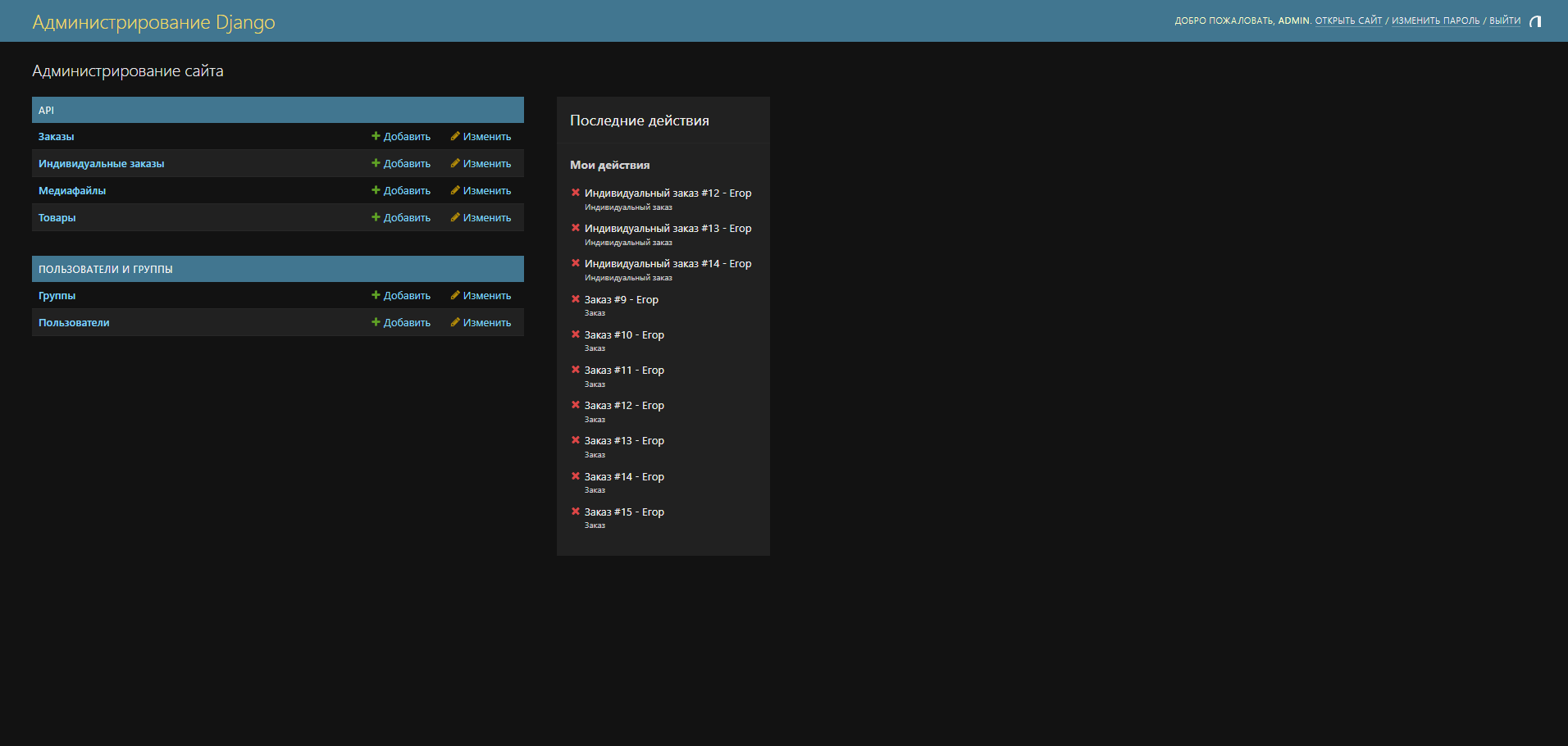Open the Пользователи model list
The height and width of the screenshot is (746, 1568).
click(x=74, y=323)
